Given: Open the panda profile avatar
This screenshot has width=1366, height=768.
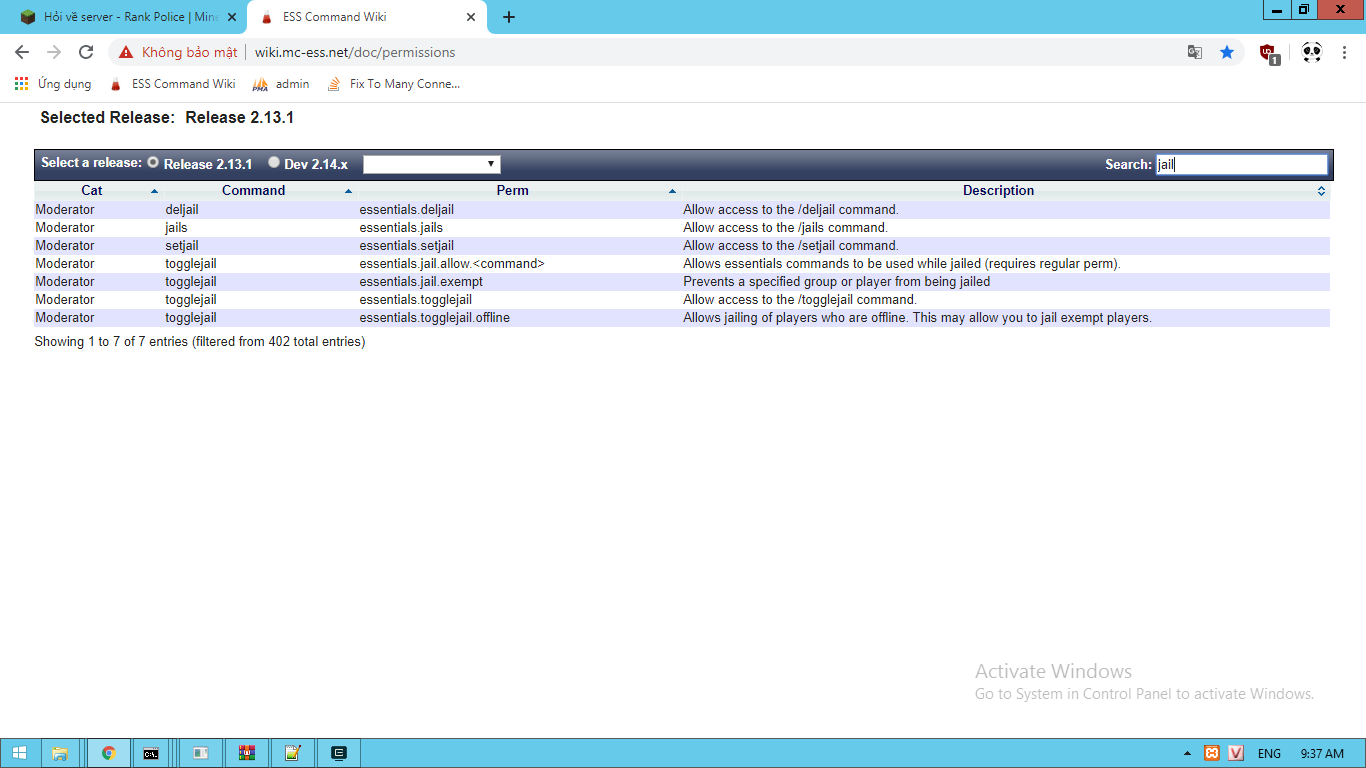Looking at the screenshot, I should click(x=1312, y=52).
